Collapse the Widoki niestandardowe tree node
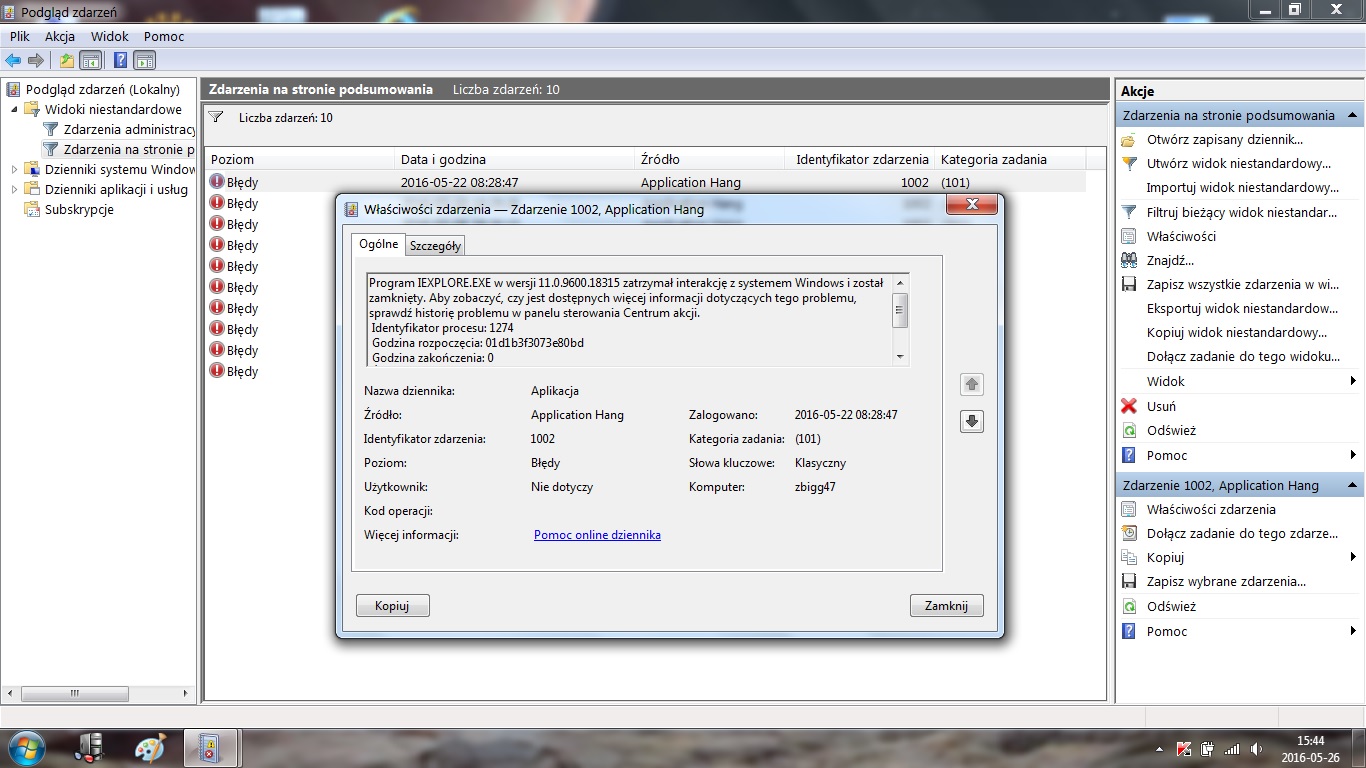The height and width of the screenshot is (768, 1366). coord(14,109)
